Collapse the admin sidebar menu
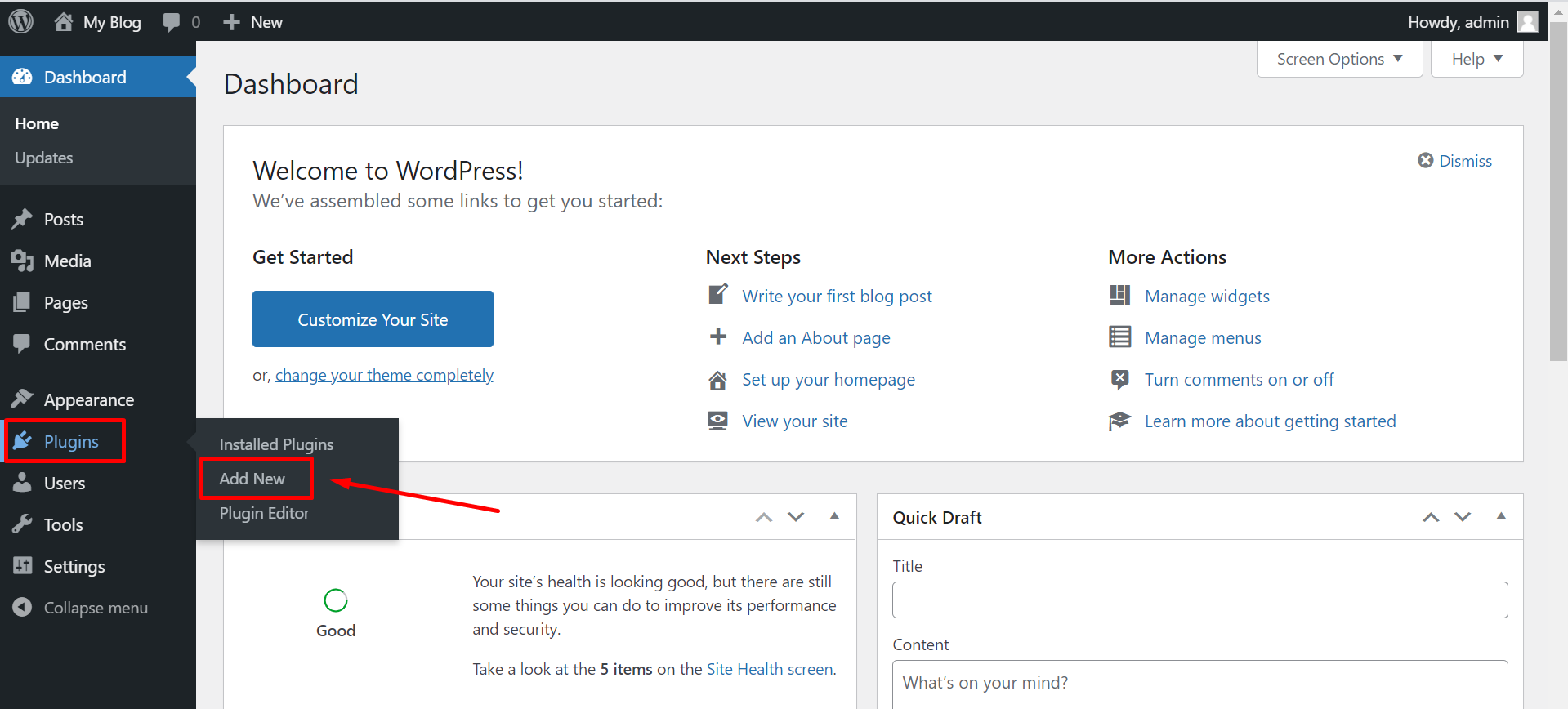This screenshot has width=1568, height=709. [x=81, y=608]
